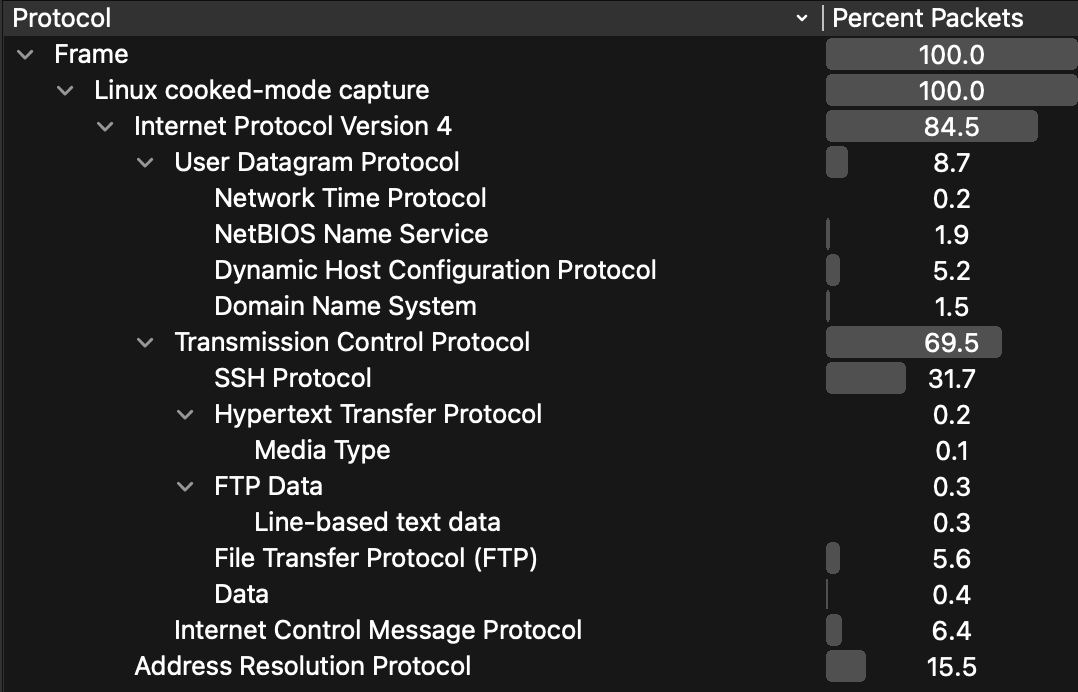Select the SSH Protocol row
Screen dimensions: 1078x692
[293, 379]
